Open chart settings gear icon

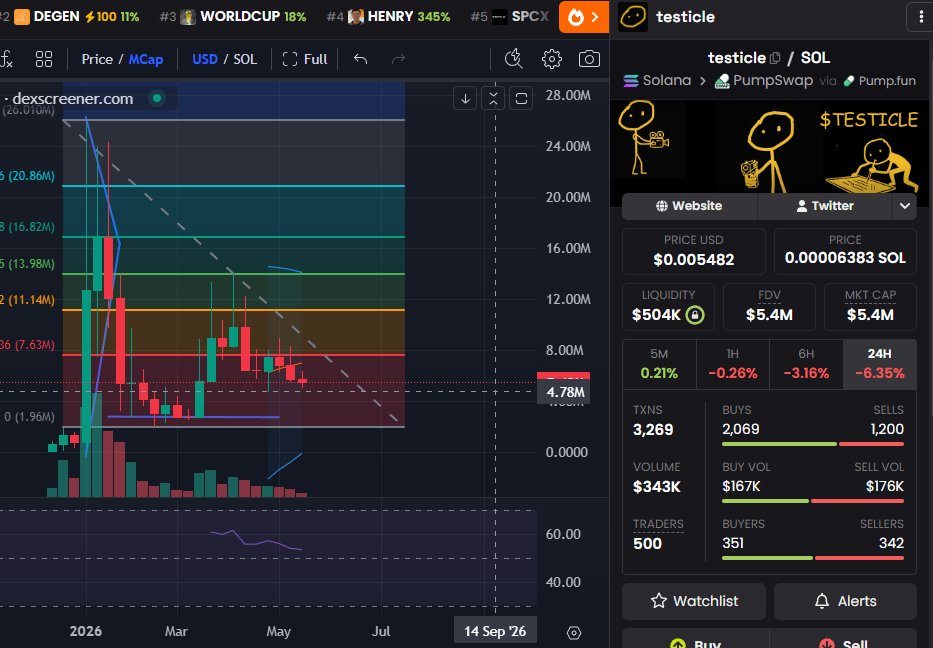(552, 59)
